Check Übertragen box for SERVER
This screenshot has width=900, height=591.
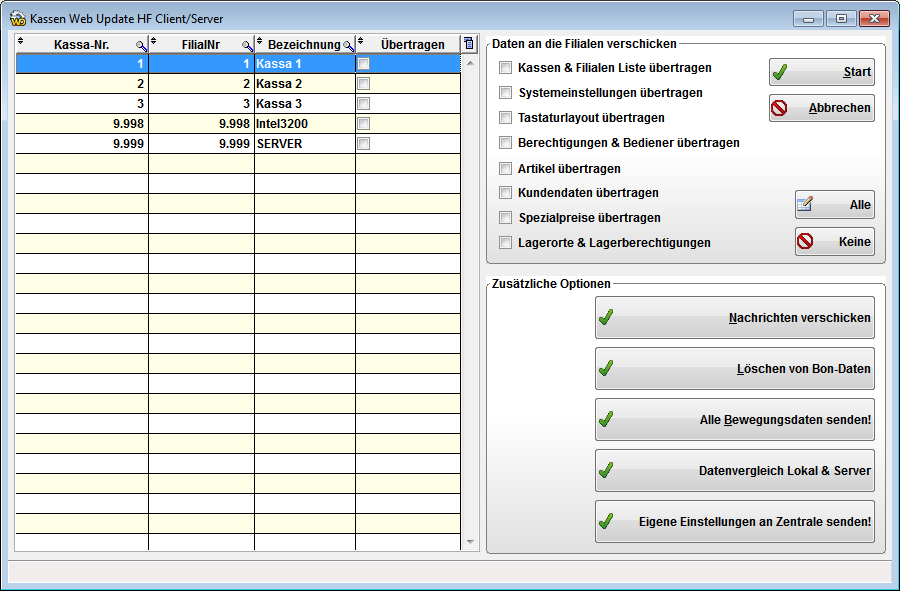click(x=363, y=144)
